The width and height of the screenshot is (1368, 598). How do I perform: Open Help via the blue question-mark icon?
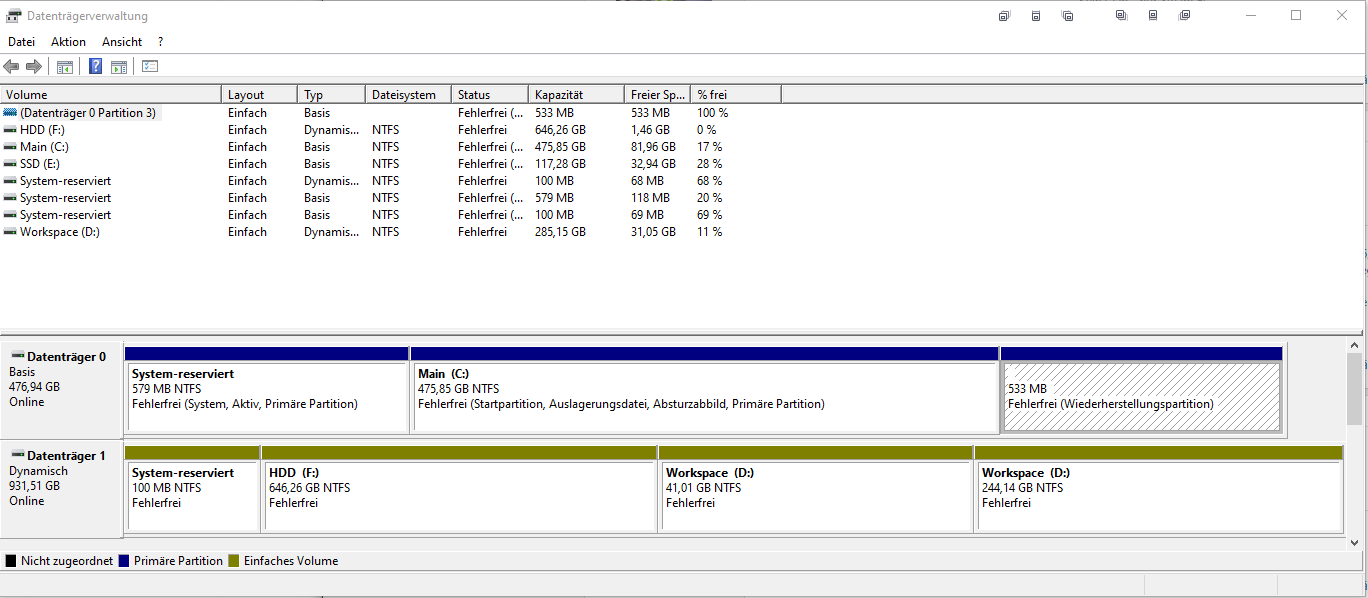click(x=96, y=66)
